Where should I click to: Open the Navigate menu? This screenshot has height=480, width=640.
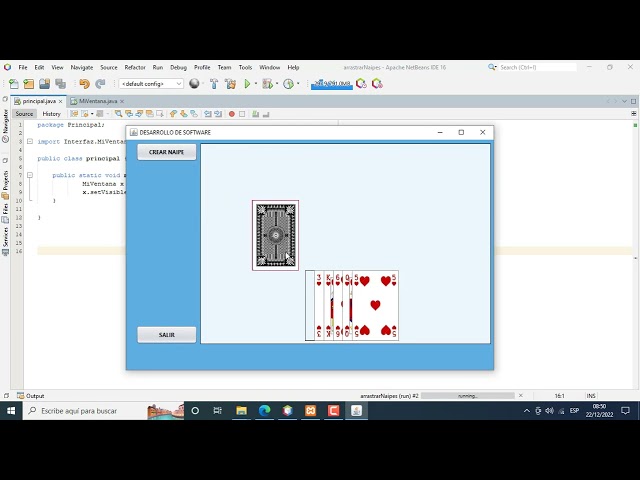82,67
